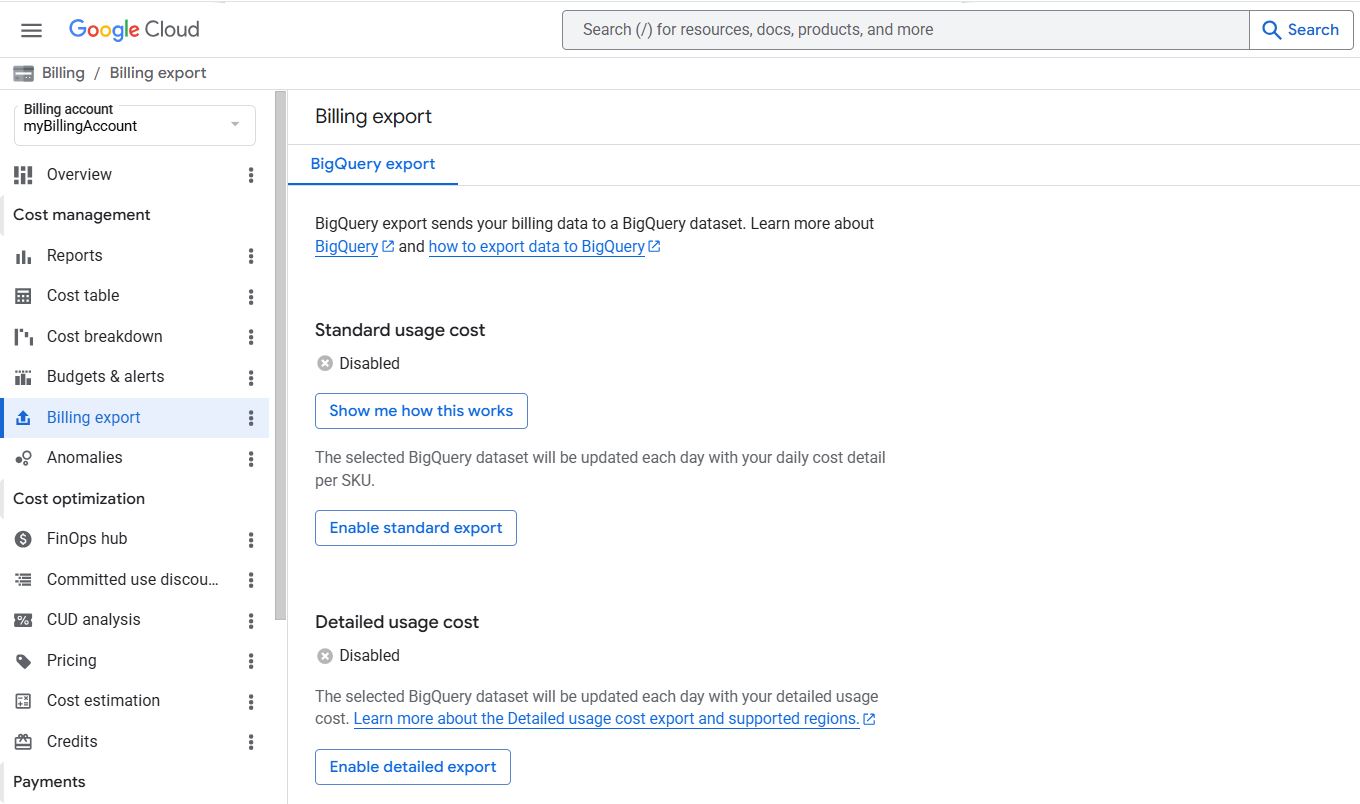
Task: Click the CUD analysis percent icon
Action: 23,620
